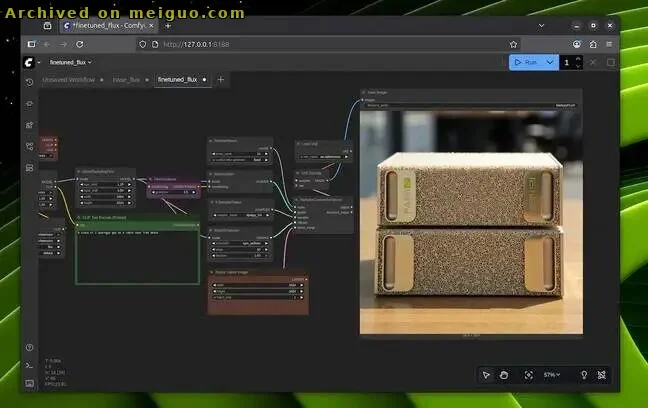The width and height of the screenshot is (648, 408).
Task: Bookmark the page with the star icon
Action: coord(513,44)
